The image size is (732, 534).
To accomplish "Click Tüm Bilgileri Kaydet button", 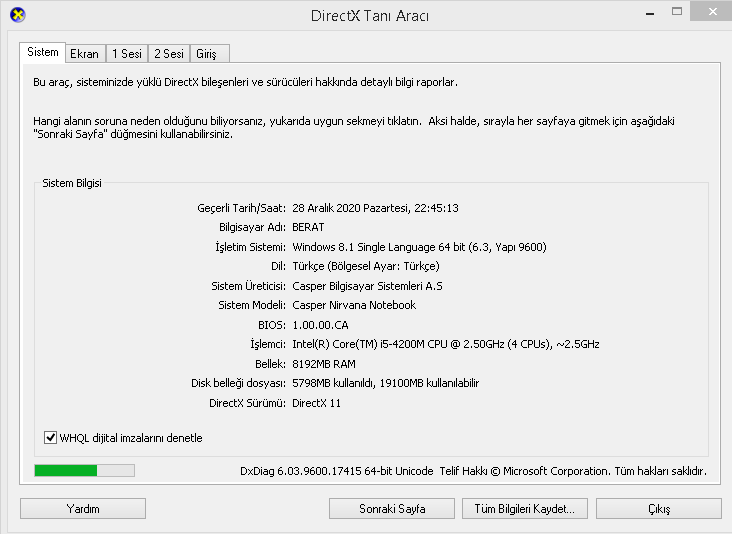I will [x=525, y=508].
